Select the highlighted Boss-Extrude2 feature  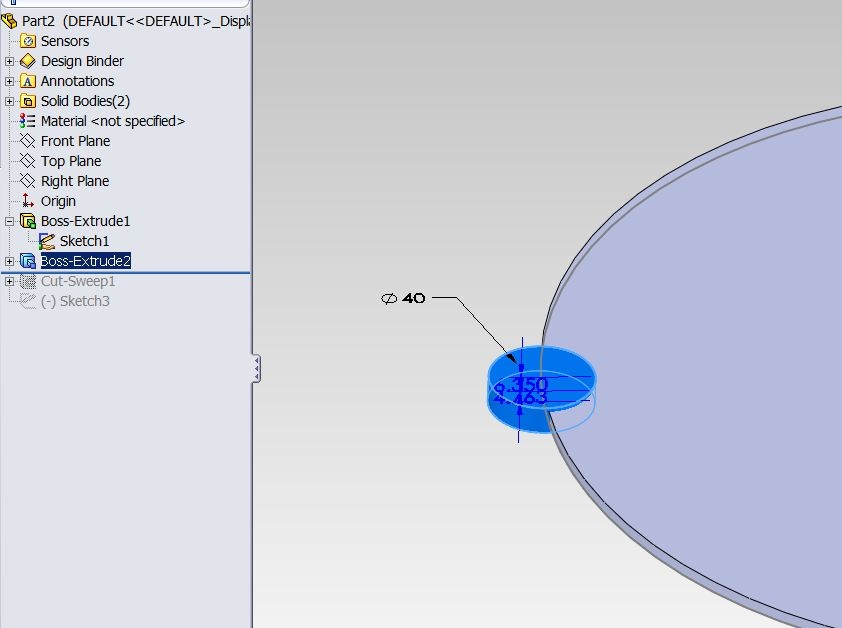pyautogui.click(x=86, y=261)
